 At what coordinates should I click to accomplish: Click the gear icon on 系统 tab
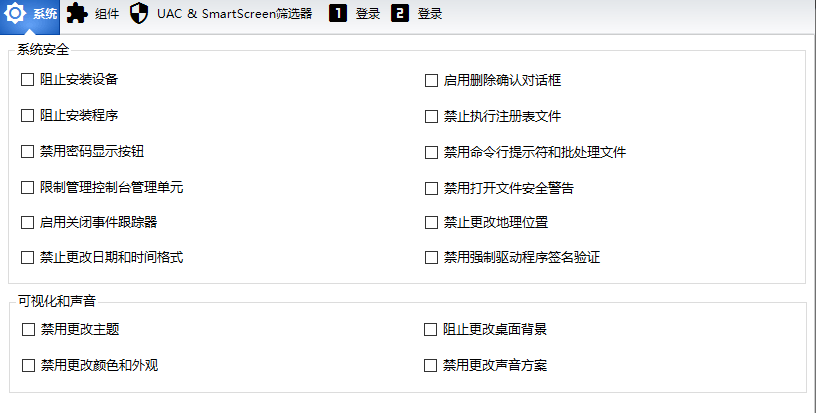pyautogui.click(x=16, y=14)
